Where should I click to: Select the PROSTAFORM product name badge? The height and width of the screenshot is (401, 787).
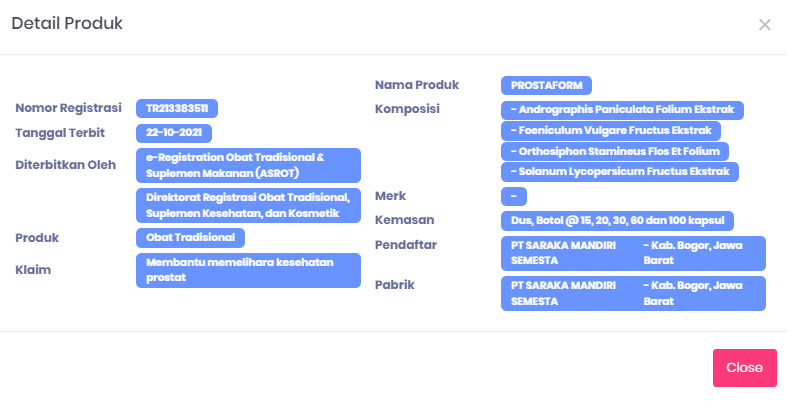(x=546, y=85)
